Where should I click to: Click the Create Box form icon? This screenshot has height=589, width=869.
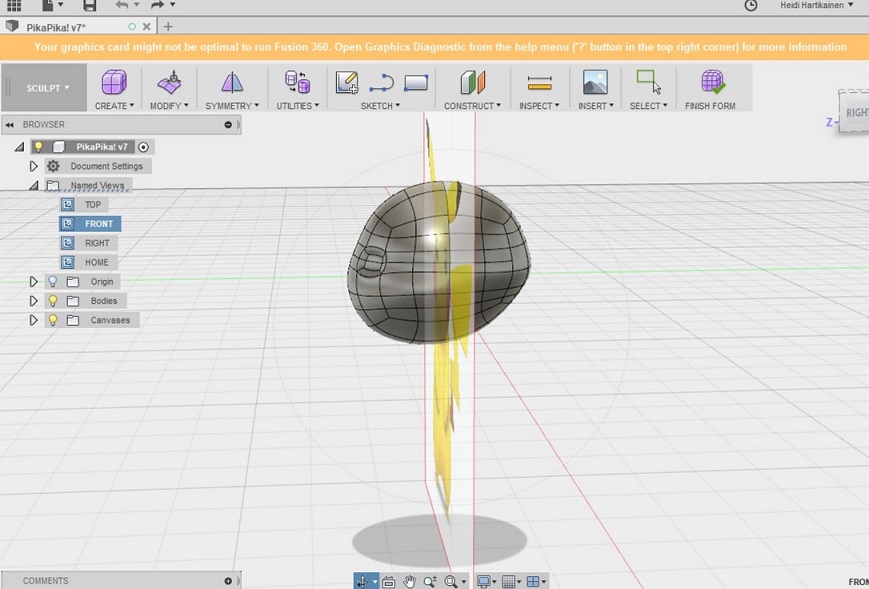point(114,83)
